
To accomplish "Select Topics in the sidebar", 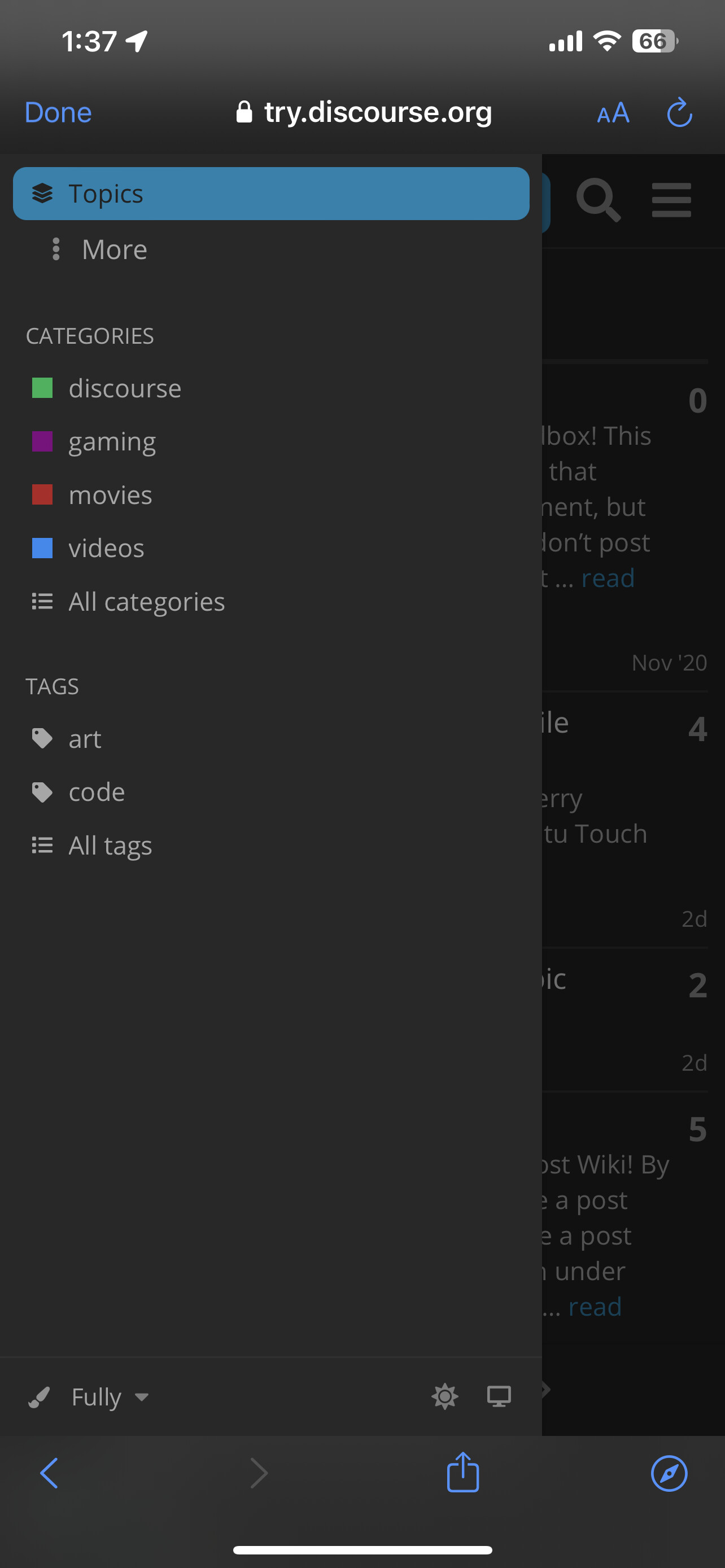I will (270, 194).
